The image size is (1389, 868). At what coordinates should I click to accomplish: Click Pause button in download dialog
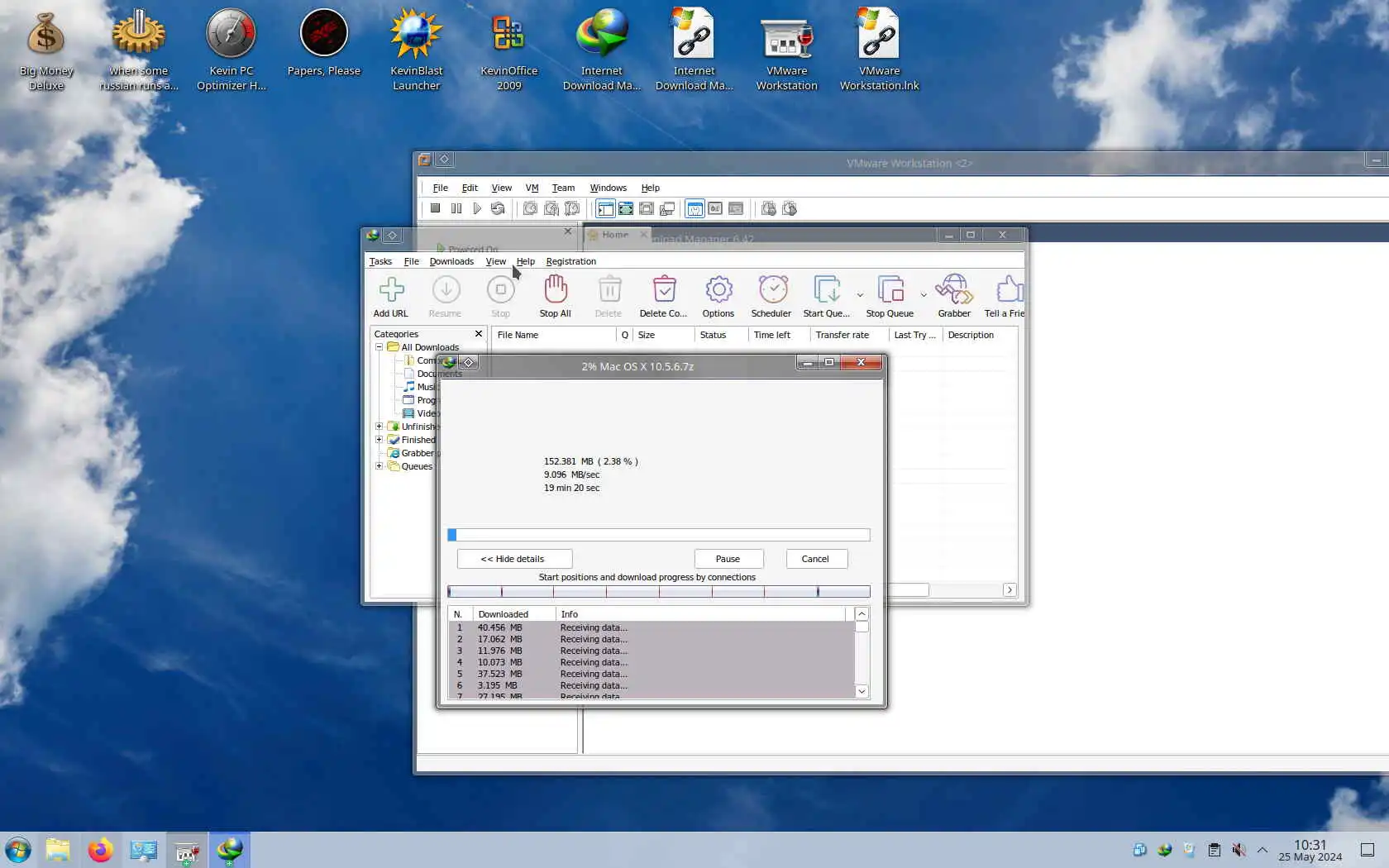728,559
